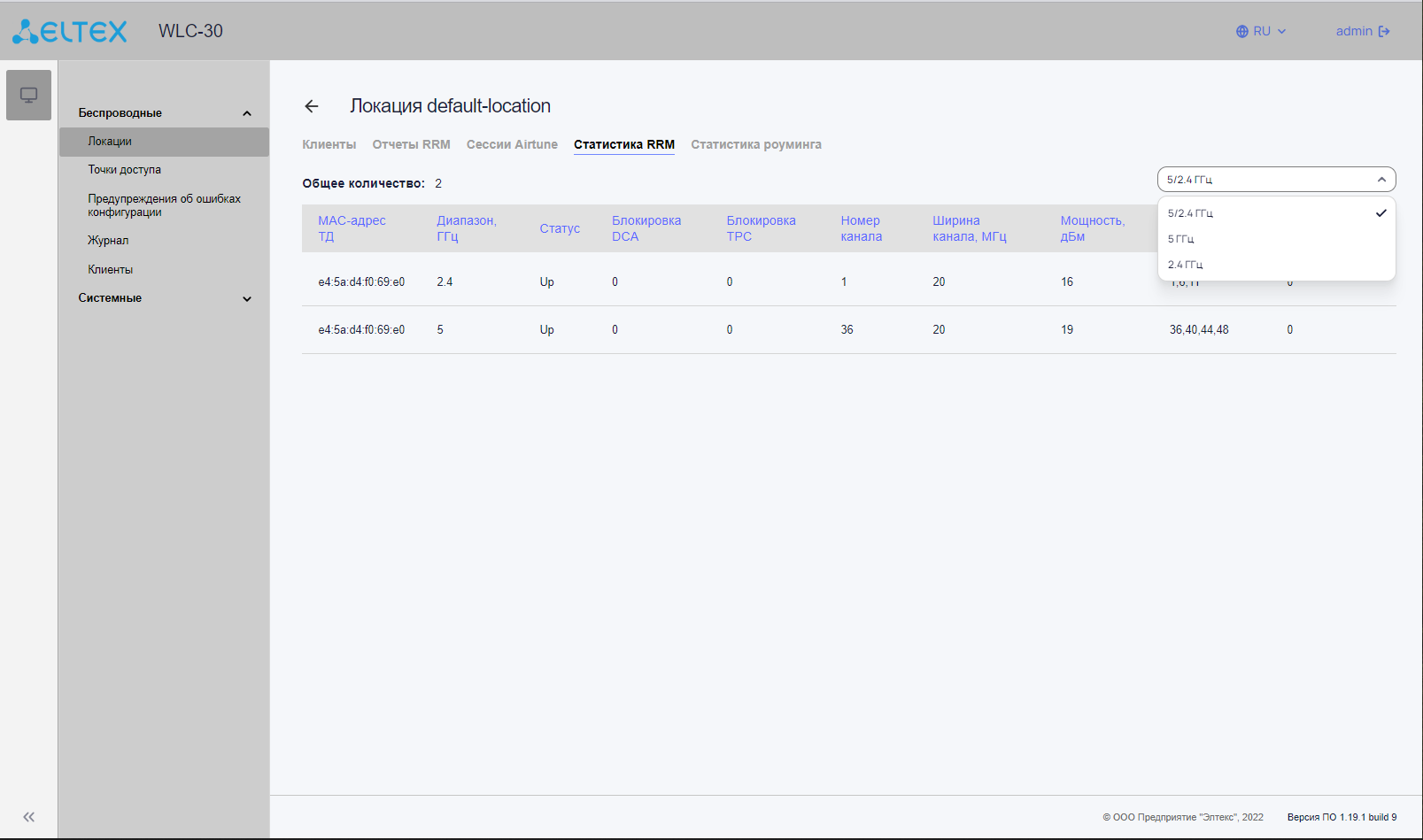Image resolution: width=1423 pixels, height=840 pixels.
Task: Select 5 ГГц option in dropdown
Action: pos(1181,239)
